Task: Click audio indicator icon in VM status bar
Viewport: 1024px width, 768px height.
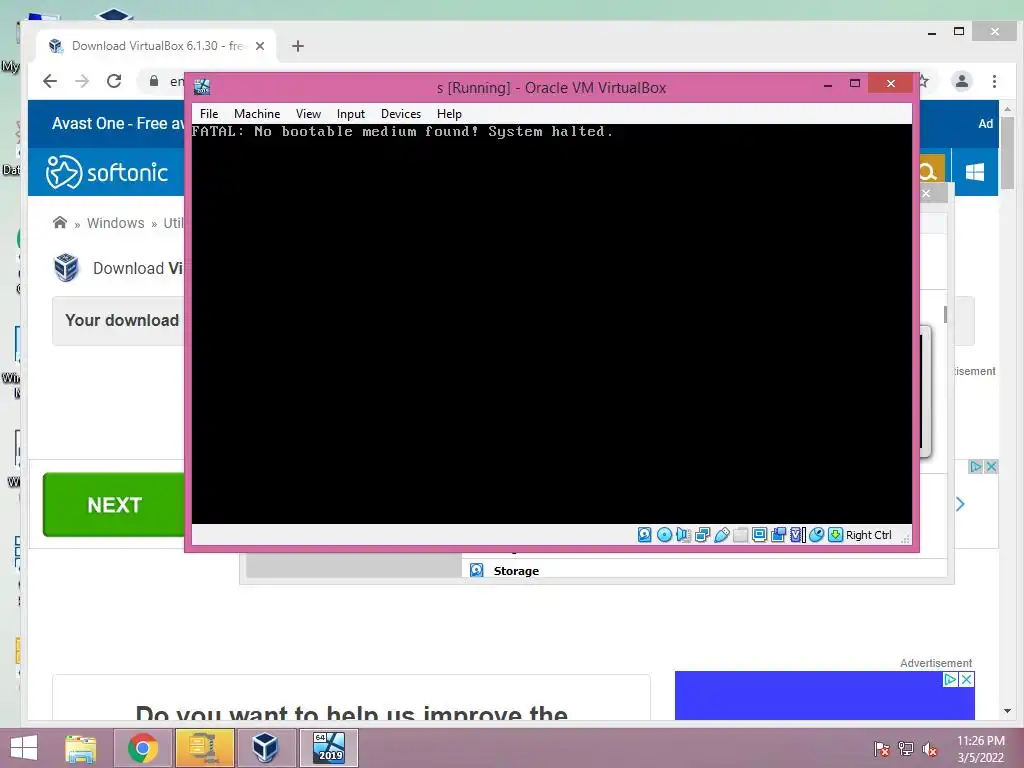Action: click(683, 535)
